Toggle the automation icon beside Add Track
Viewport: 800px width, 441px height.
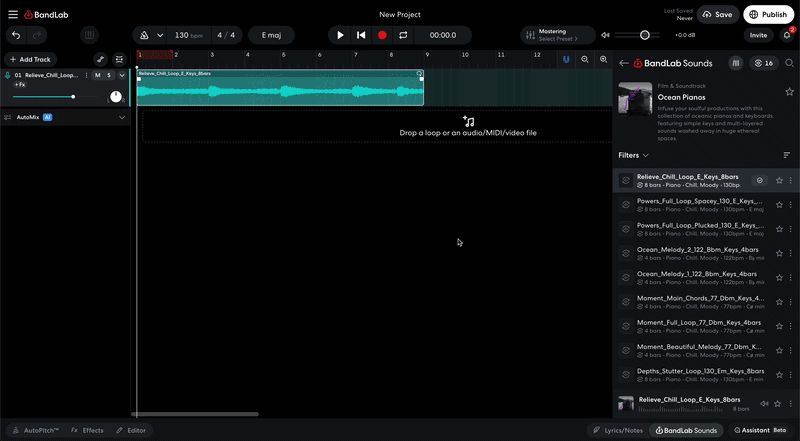coord(101,60)
